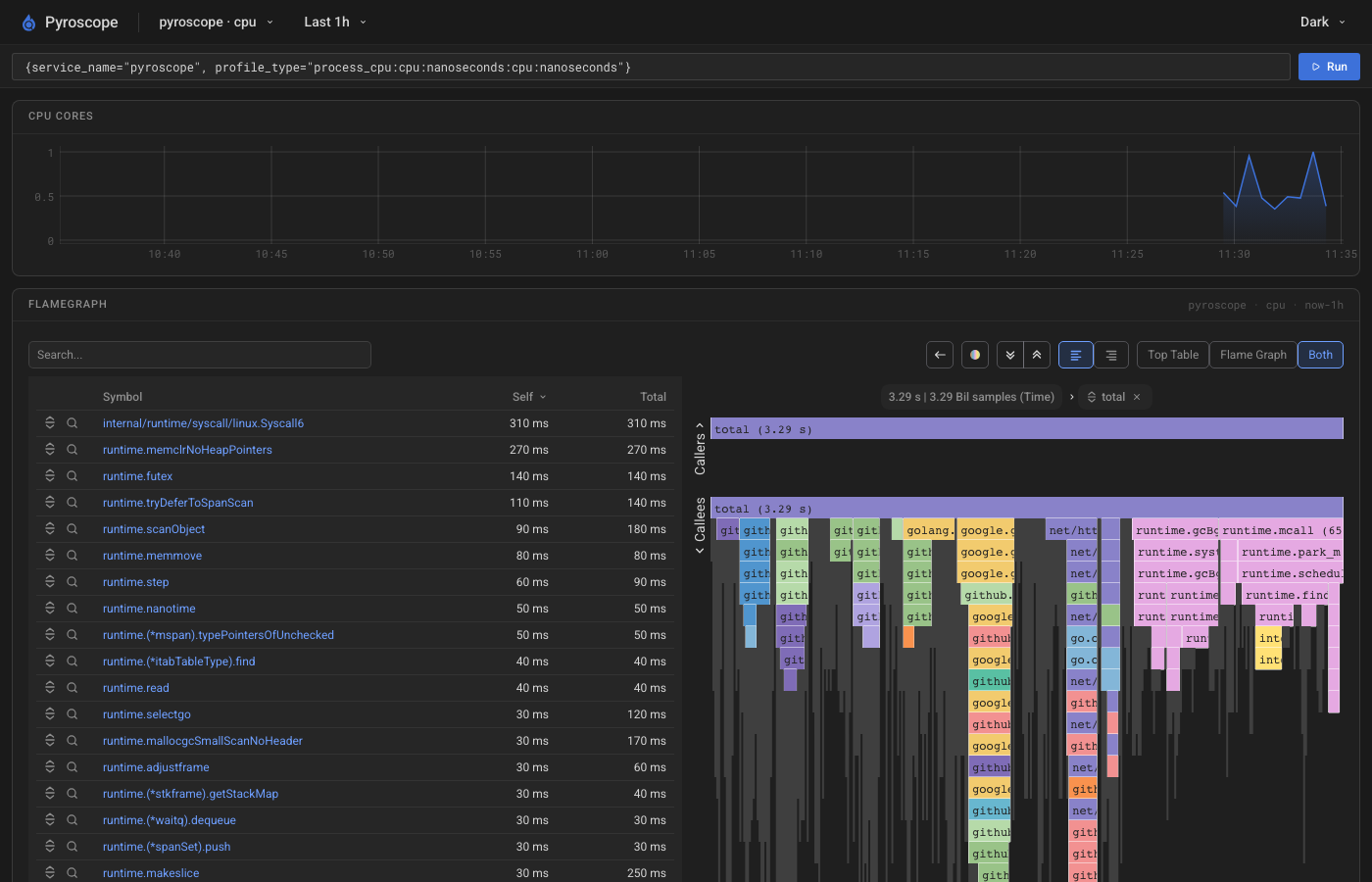Click the collapse all groups double-chevron icon
Screen dimensions: 1372x882
(1037, 355)
